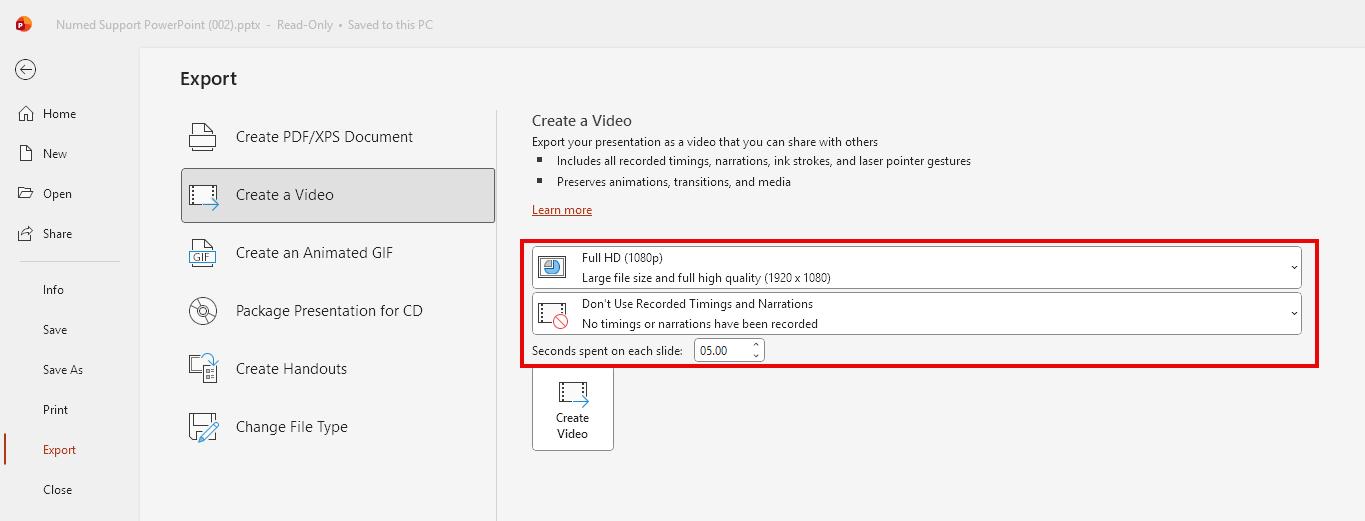Click the Home house icon

pos(26,114)
